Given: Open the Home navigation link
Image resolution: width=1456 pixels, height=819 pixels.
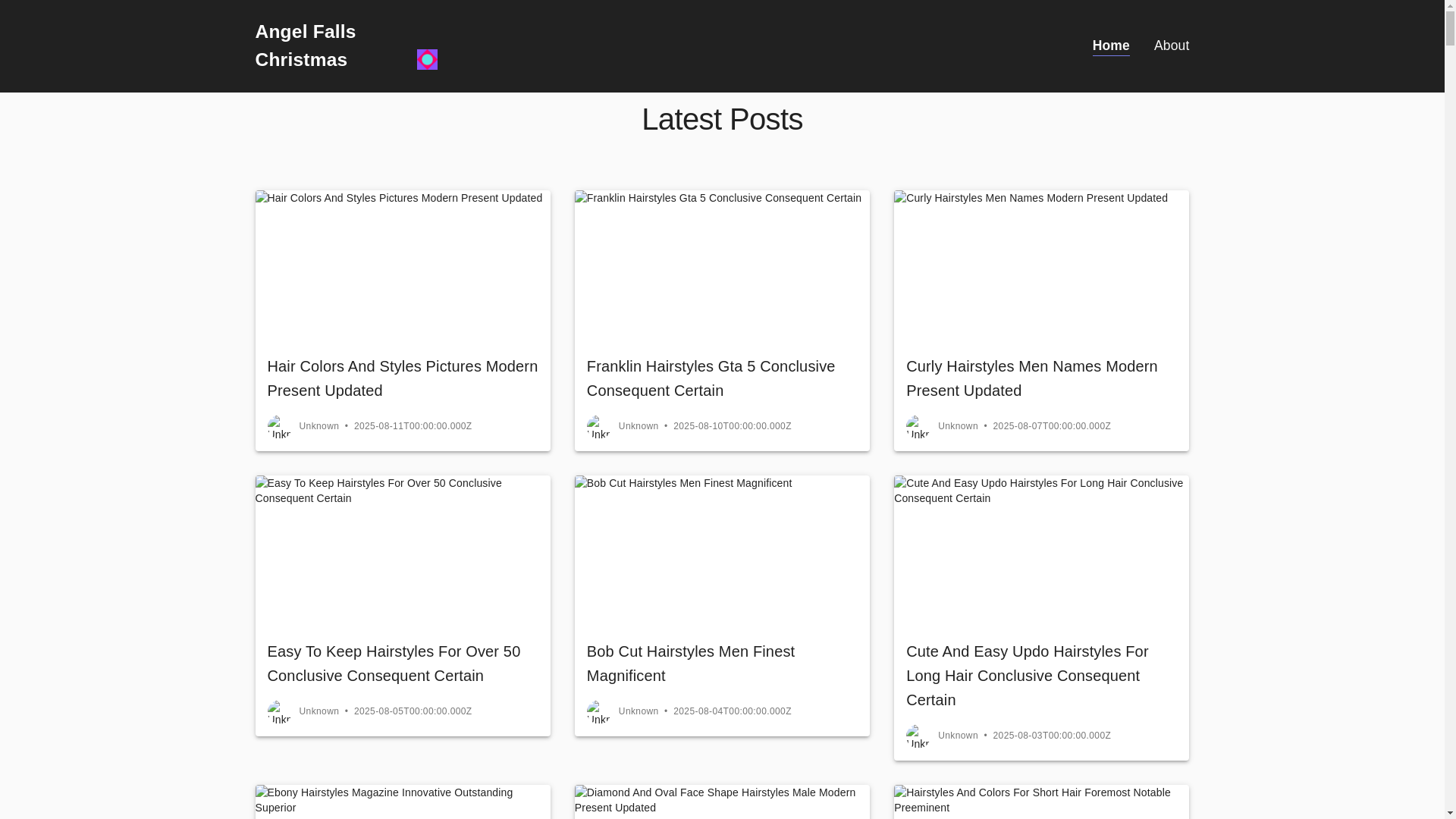Looking at the screenshot, I should 1111,45.
